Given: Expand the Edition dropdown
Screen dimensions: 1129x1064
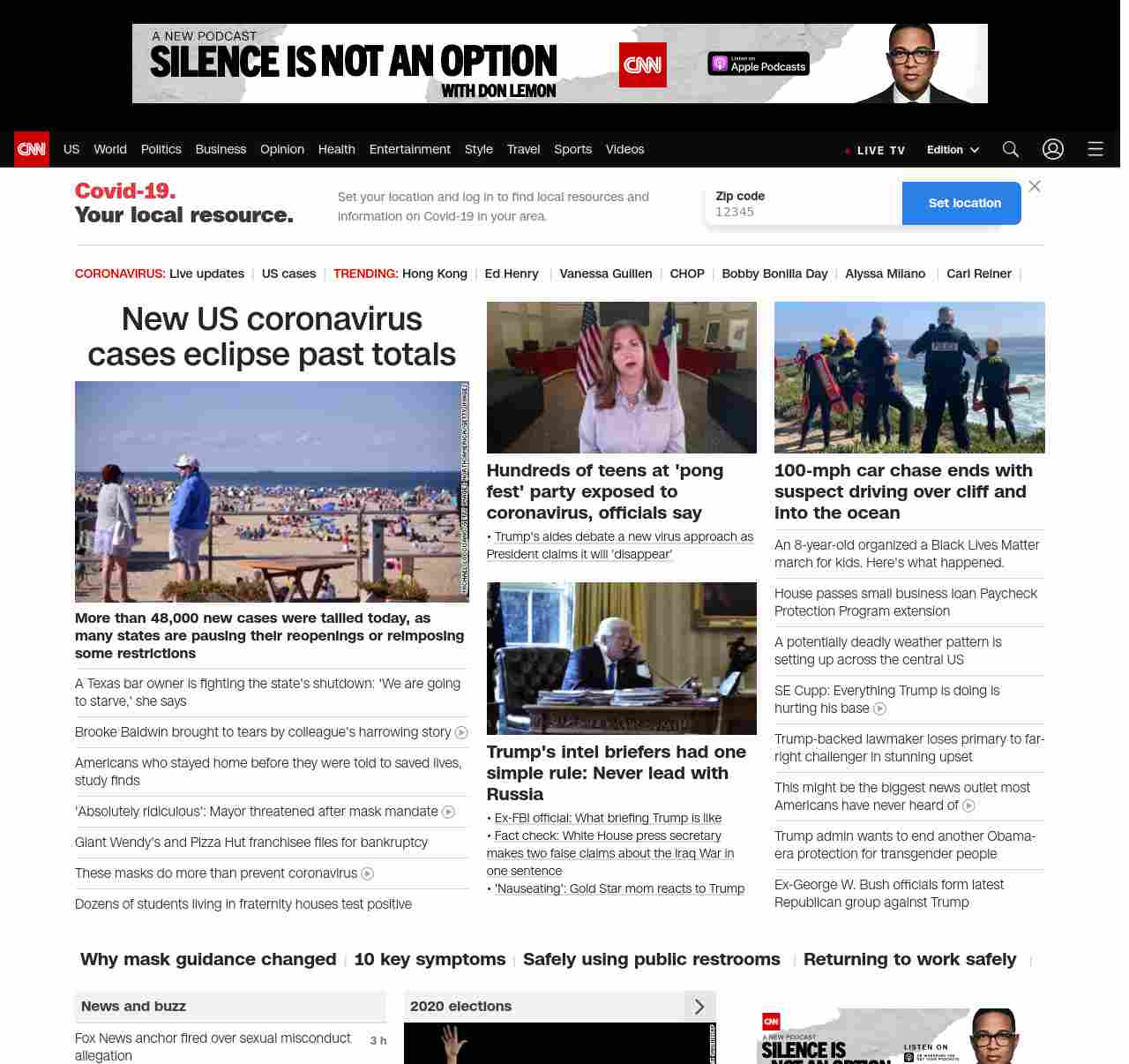Looking at the screenshot, I should [x=953, y=150].
